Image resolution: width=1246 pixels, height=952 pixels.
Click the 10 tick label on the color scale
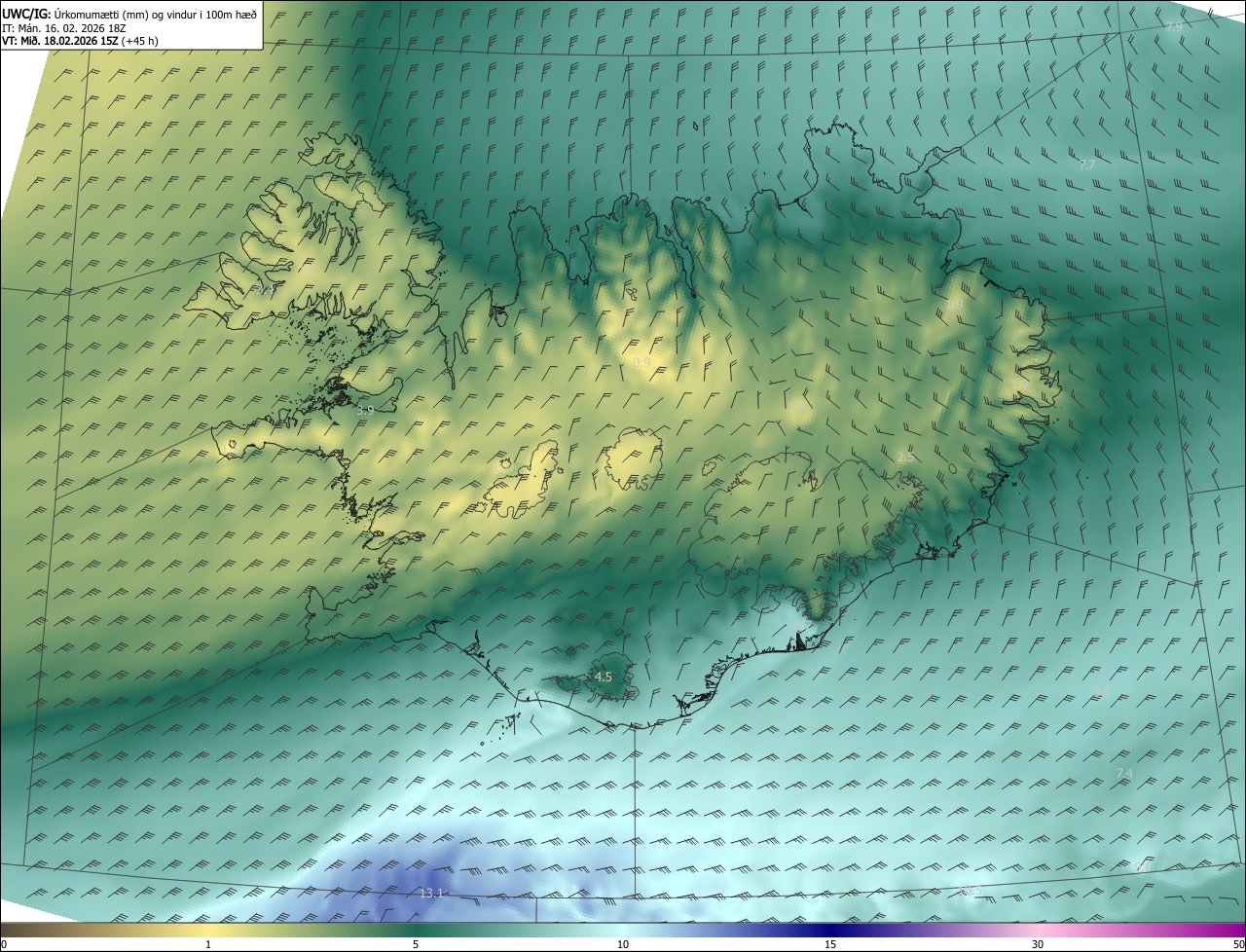tap(623, 944)
